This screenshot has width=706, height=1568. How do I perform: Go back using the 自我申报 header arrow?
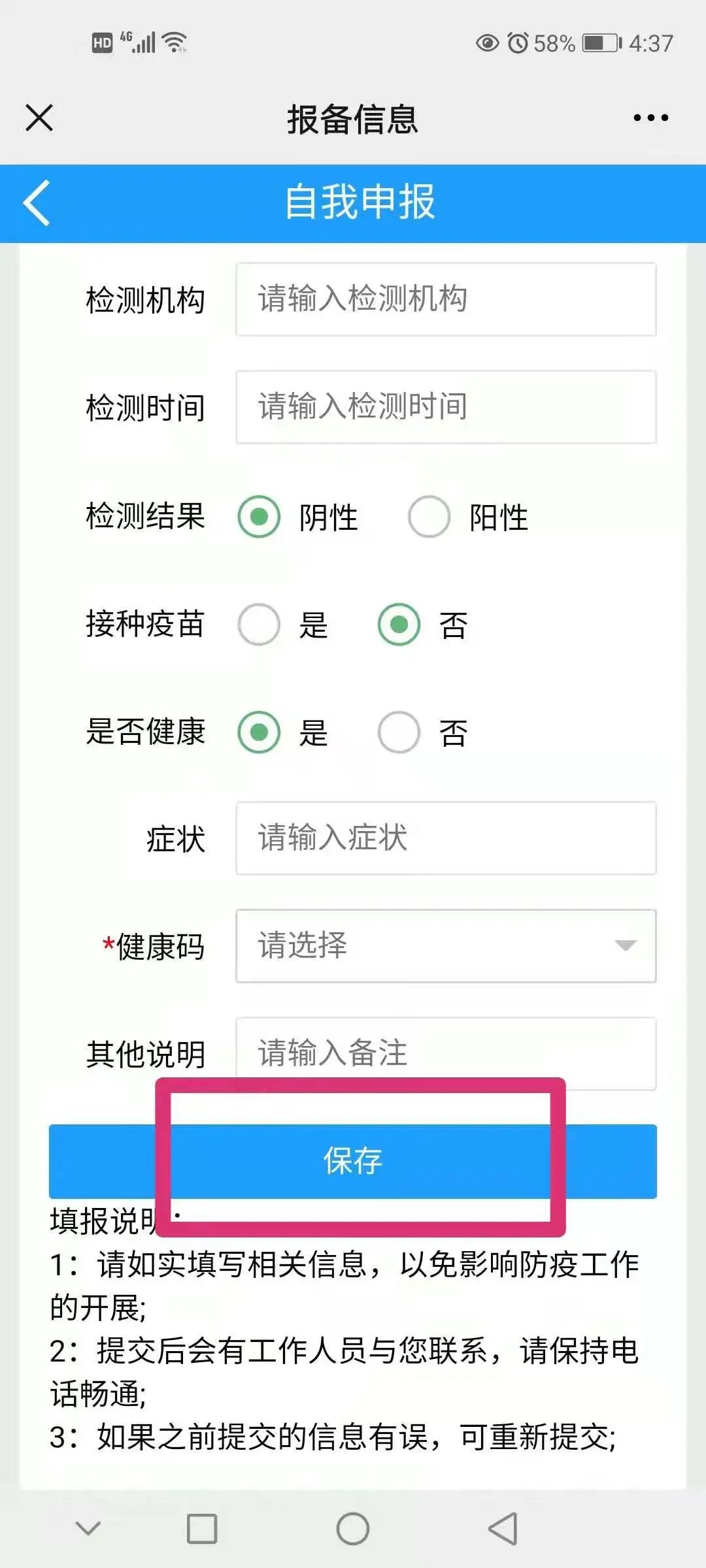pos(37,203)
